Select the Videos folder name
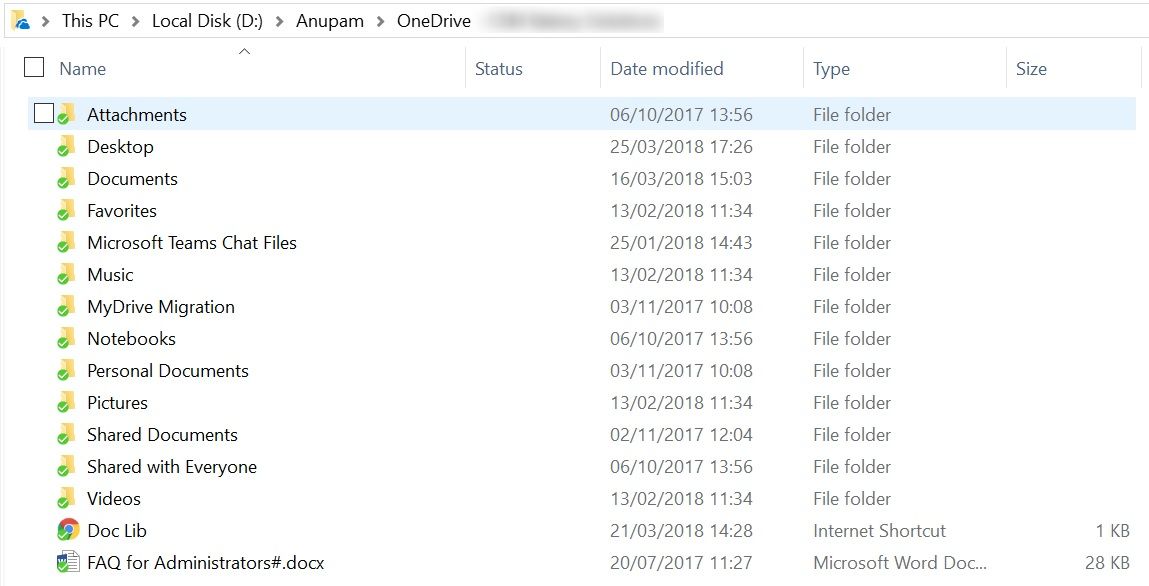The image size is (1149, 586). click(114, 499)
